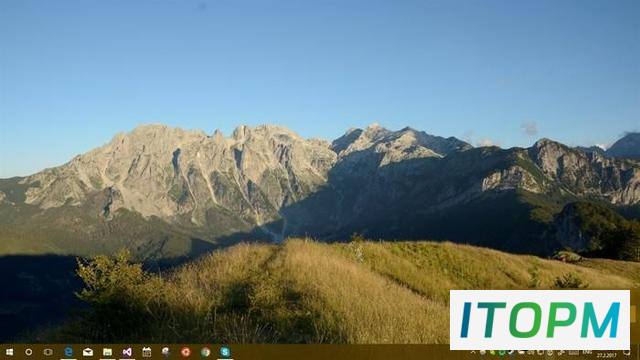Click the green shield tray icon

coord(502,352)
